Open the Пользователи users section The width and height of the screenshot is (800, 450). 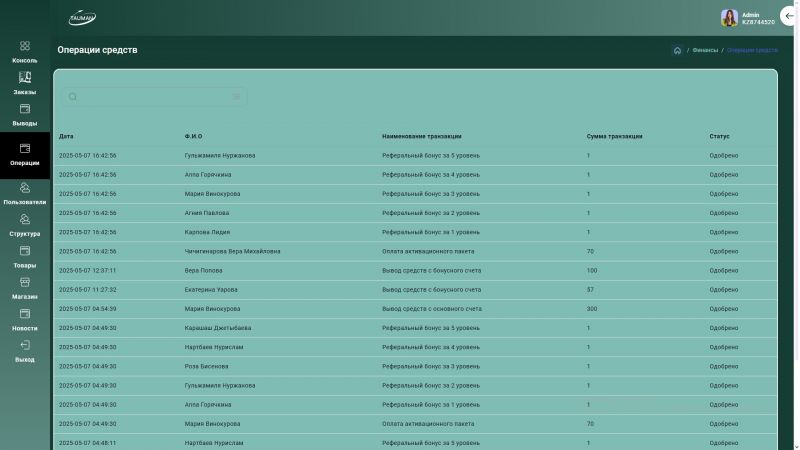tap(25, 188)
